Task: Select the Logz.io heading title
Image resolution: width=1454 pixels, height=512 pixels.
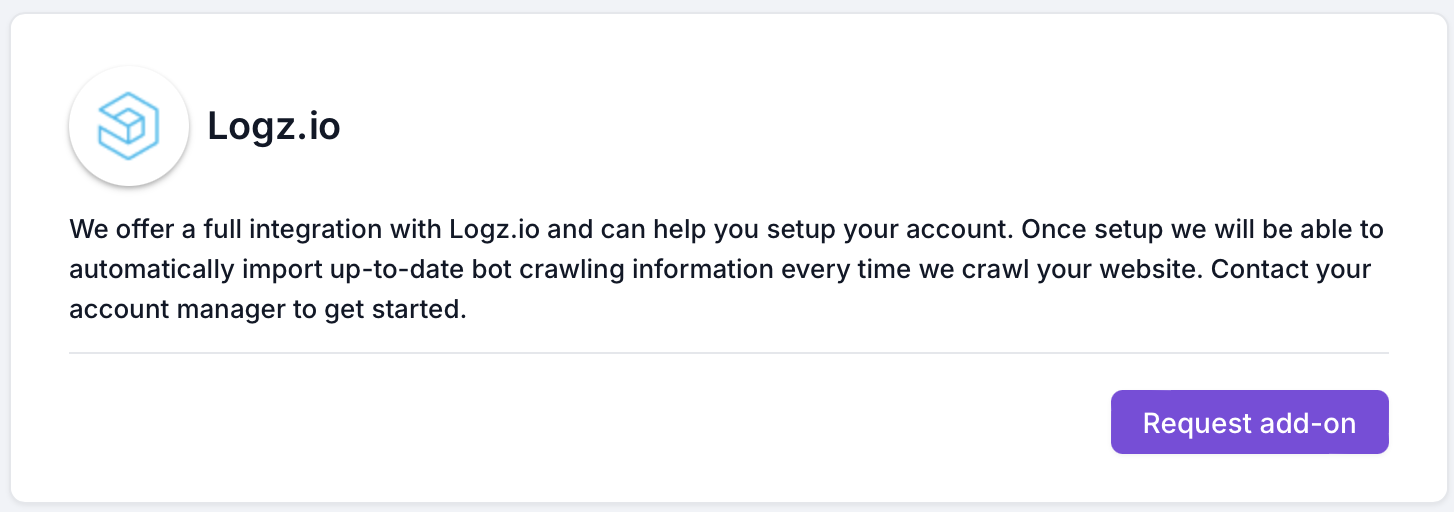Action: tap(274, 126)
